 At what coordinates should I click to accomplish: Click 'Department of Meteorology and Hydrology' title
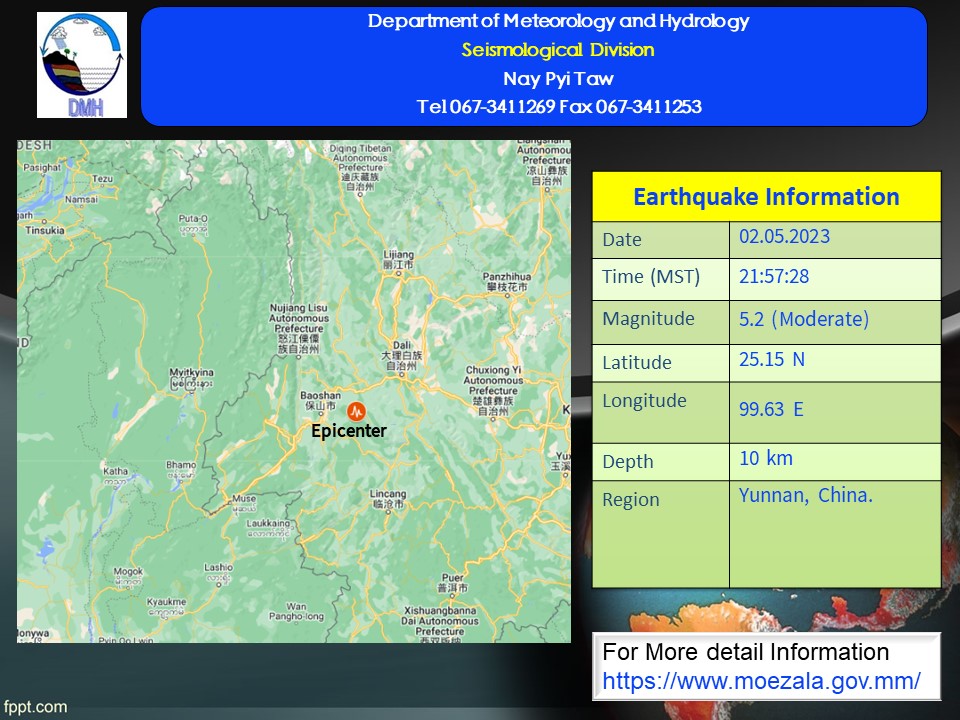558,21
